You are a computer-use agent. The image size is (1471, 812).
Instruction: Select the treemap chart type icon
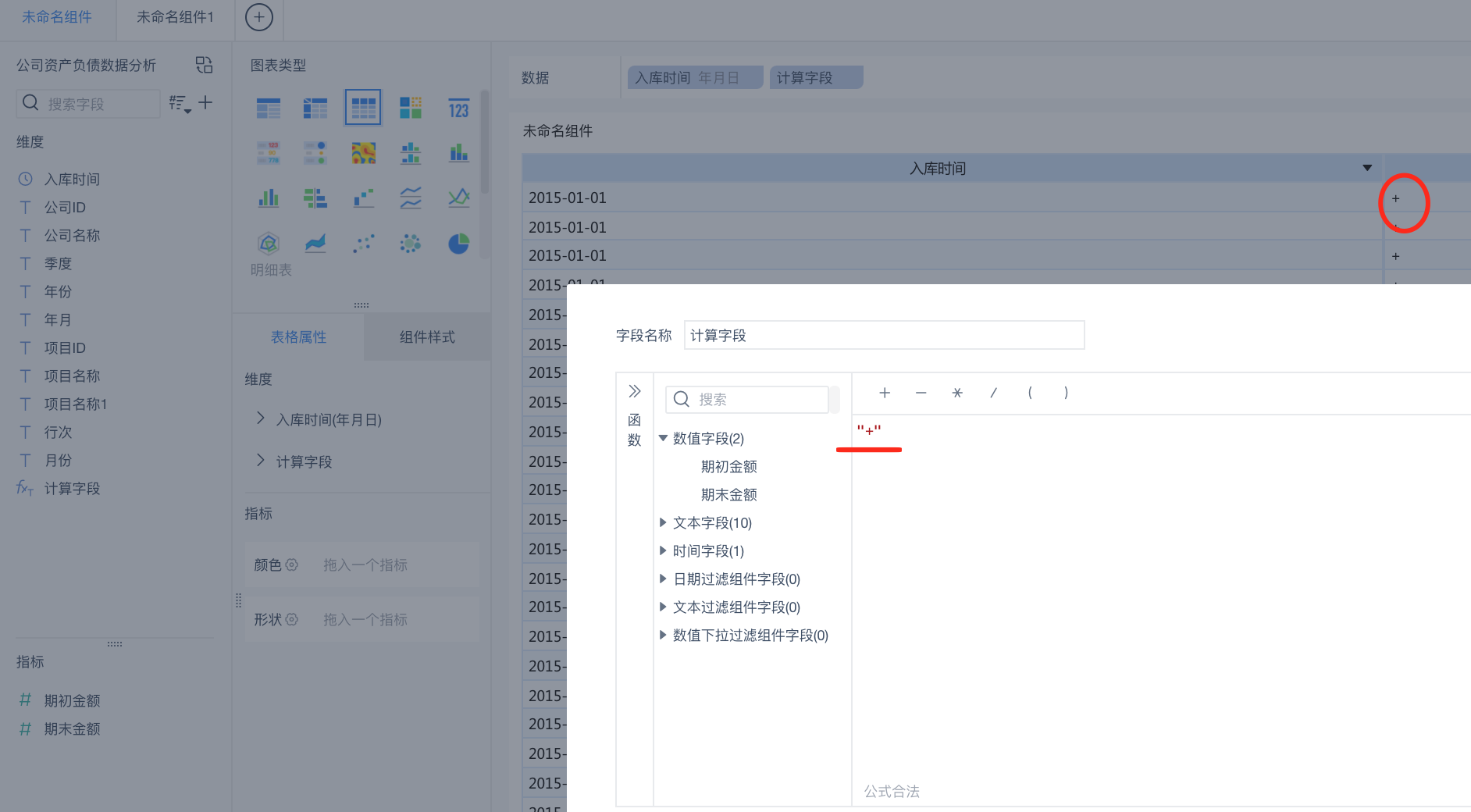411,108
